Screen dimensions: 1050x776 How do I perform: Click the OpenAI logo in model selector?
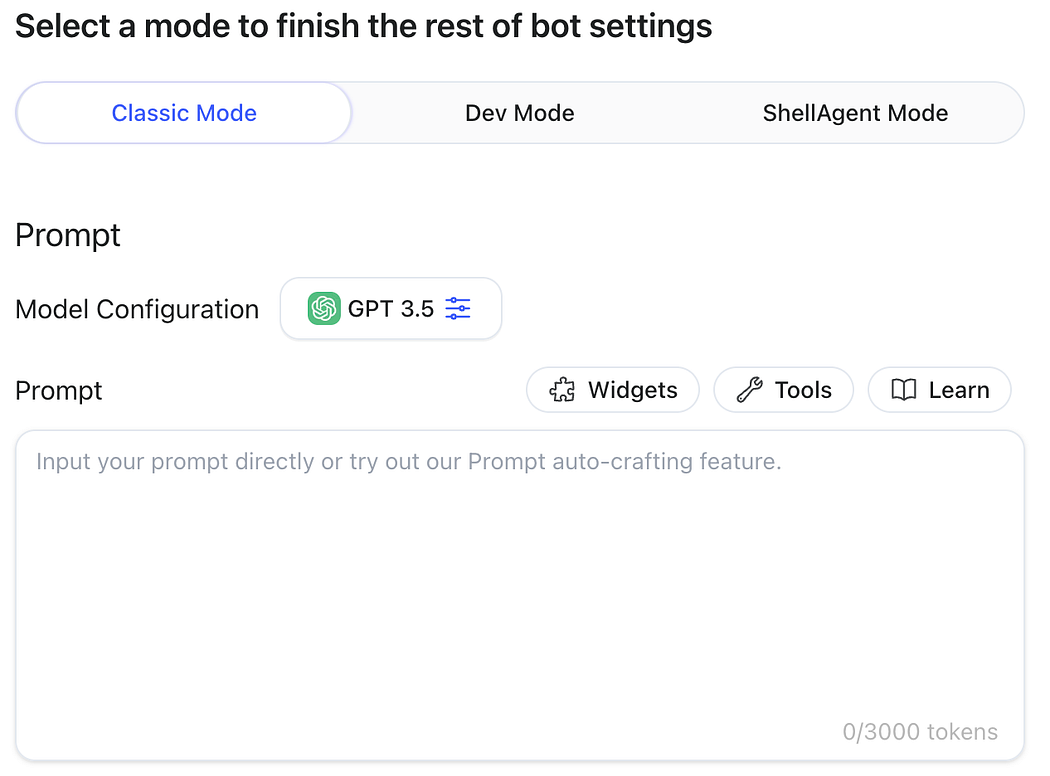tap(324, 309)
